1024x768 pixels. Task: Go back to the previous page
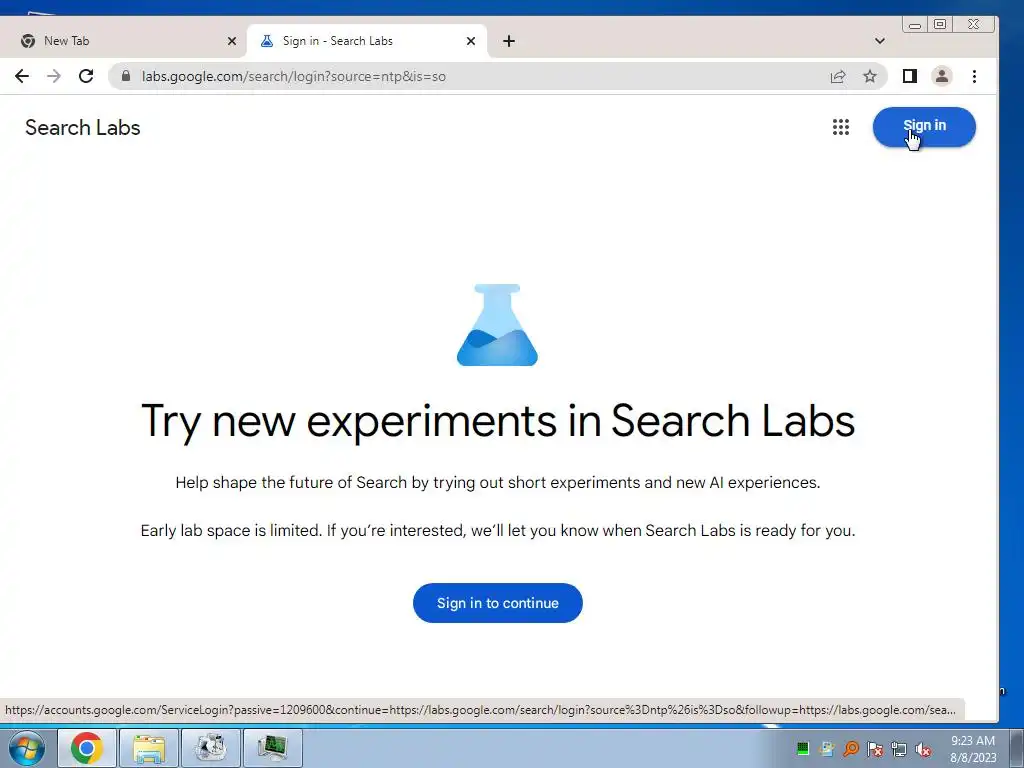coord(22,76)
